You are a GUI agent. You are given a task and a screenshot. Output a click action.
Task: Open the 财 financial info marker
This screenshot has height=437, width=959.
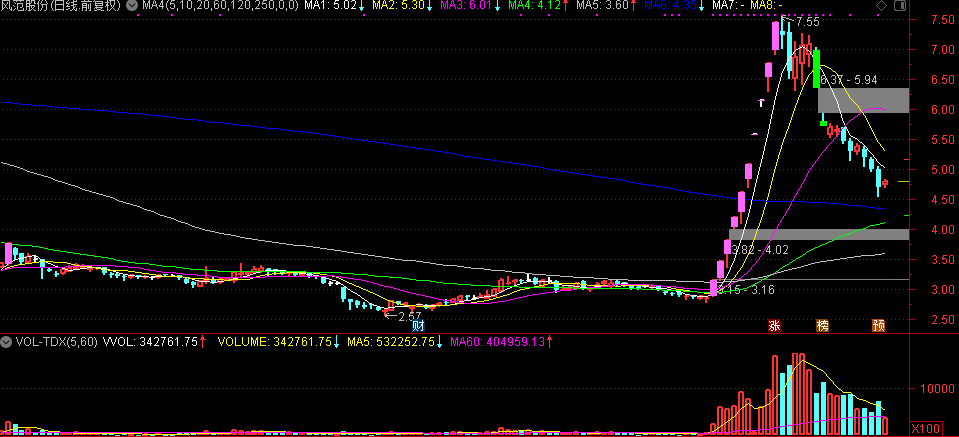[418, 325]
